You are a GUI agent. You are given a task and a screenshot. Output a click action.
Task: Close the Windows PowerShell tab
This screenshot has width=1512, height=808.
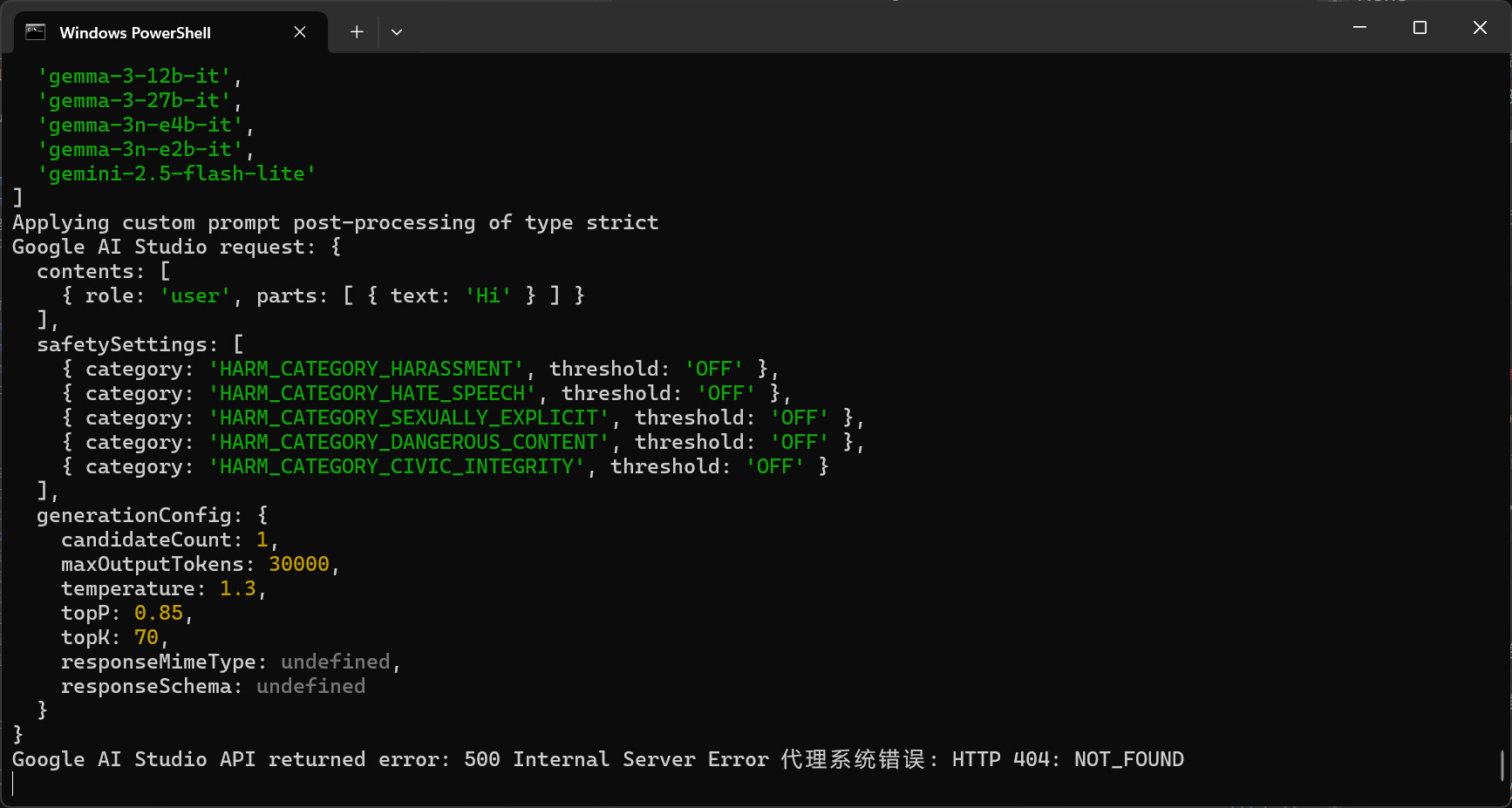click(300, 32)
